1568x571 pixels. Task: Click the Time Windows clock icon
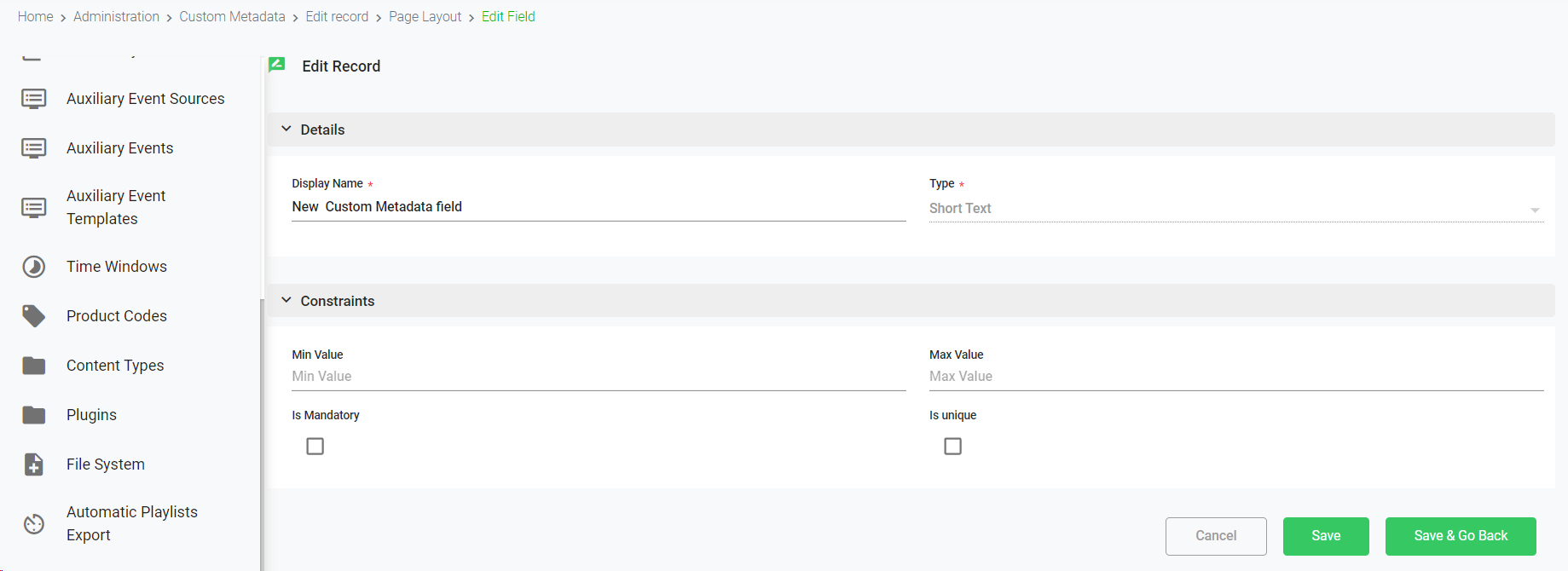pos(34,267)
